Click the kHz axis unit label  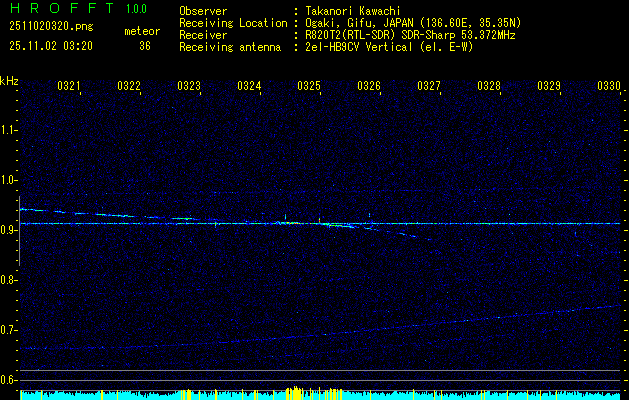coord(9,80)
